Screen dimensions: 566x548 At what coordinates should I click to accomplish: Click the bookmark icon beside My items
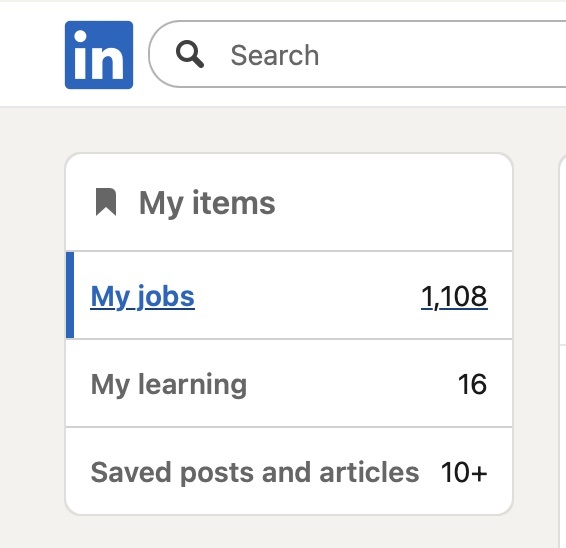(x=106, y=202)
